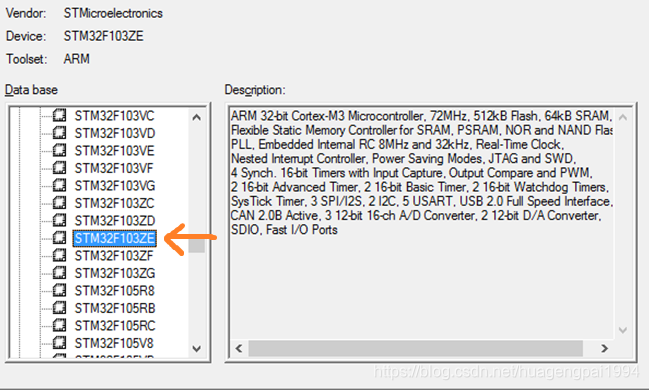
Task: Select STM32F105R8 from the list
Action: tap(114, 291)
